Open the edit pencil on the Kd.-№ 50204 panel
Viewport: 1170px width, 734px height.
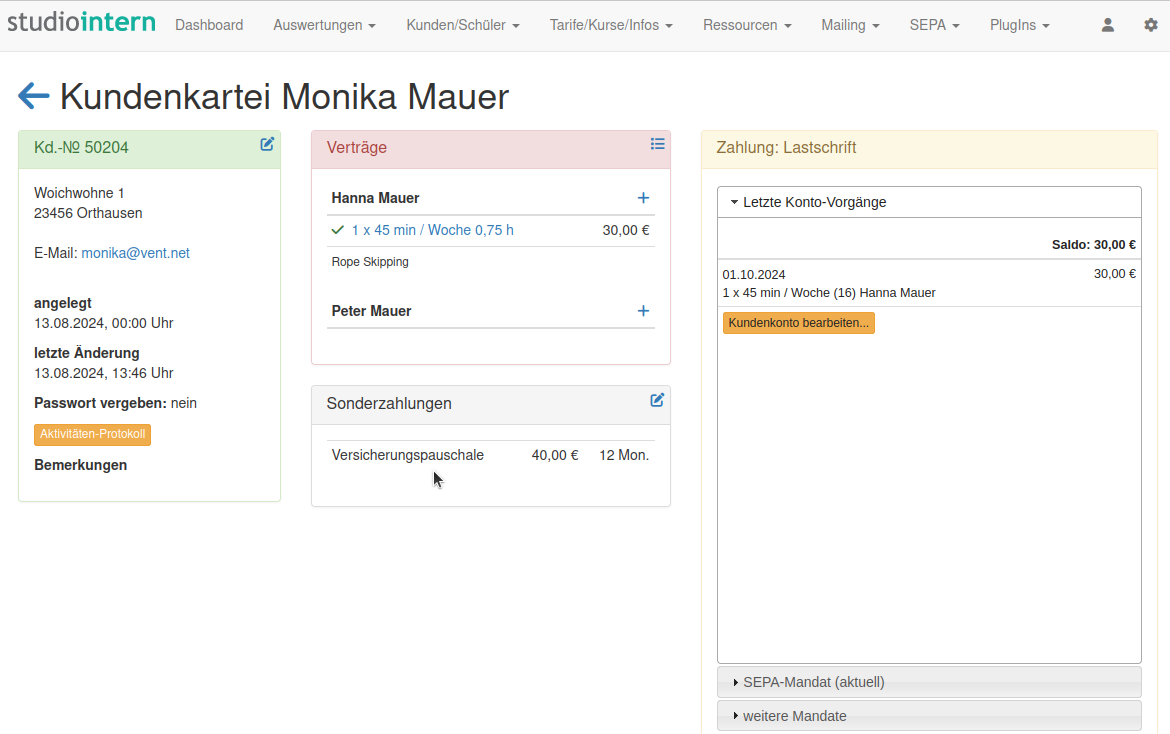(x=266, y=144)
